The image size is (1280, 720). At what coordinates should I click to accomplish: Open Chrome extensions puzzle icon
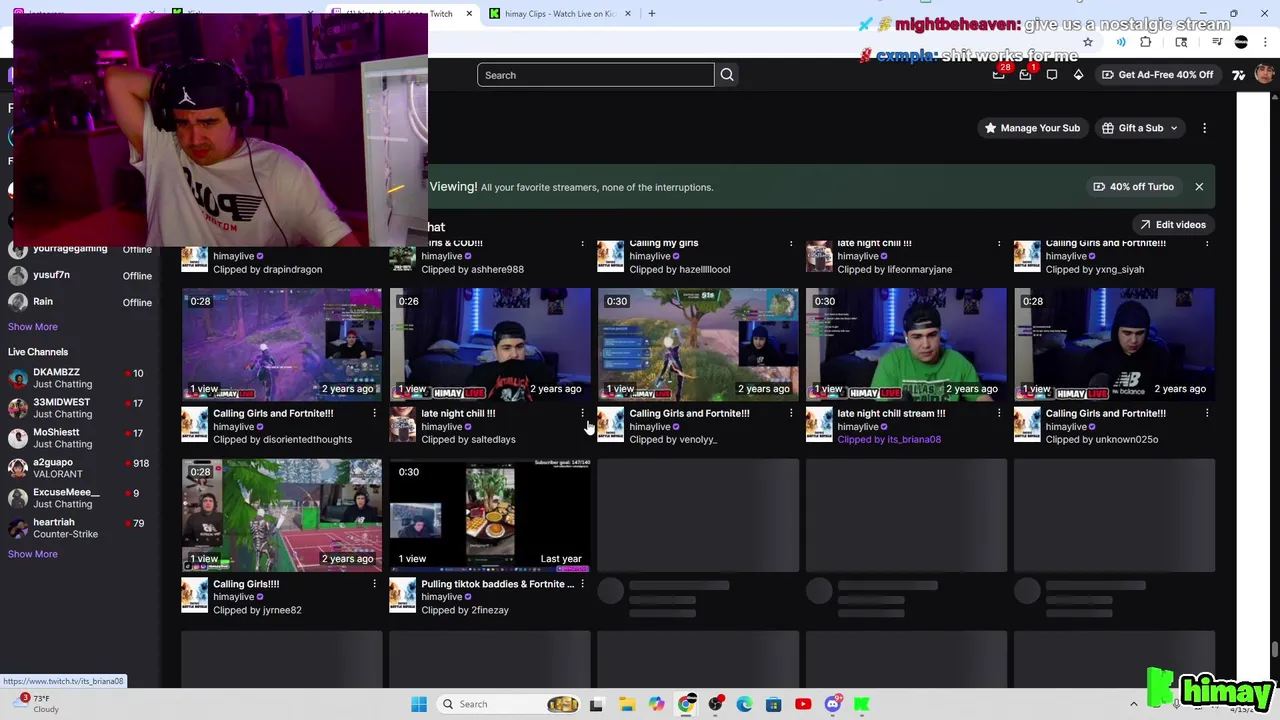pyautogui.click(x=1146, y=42)
